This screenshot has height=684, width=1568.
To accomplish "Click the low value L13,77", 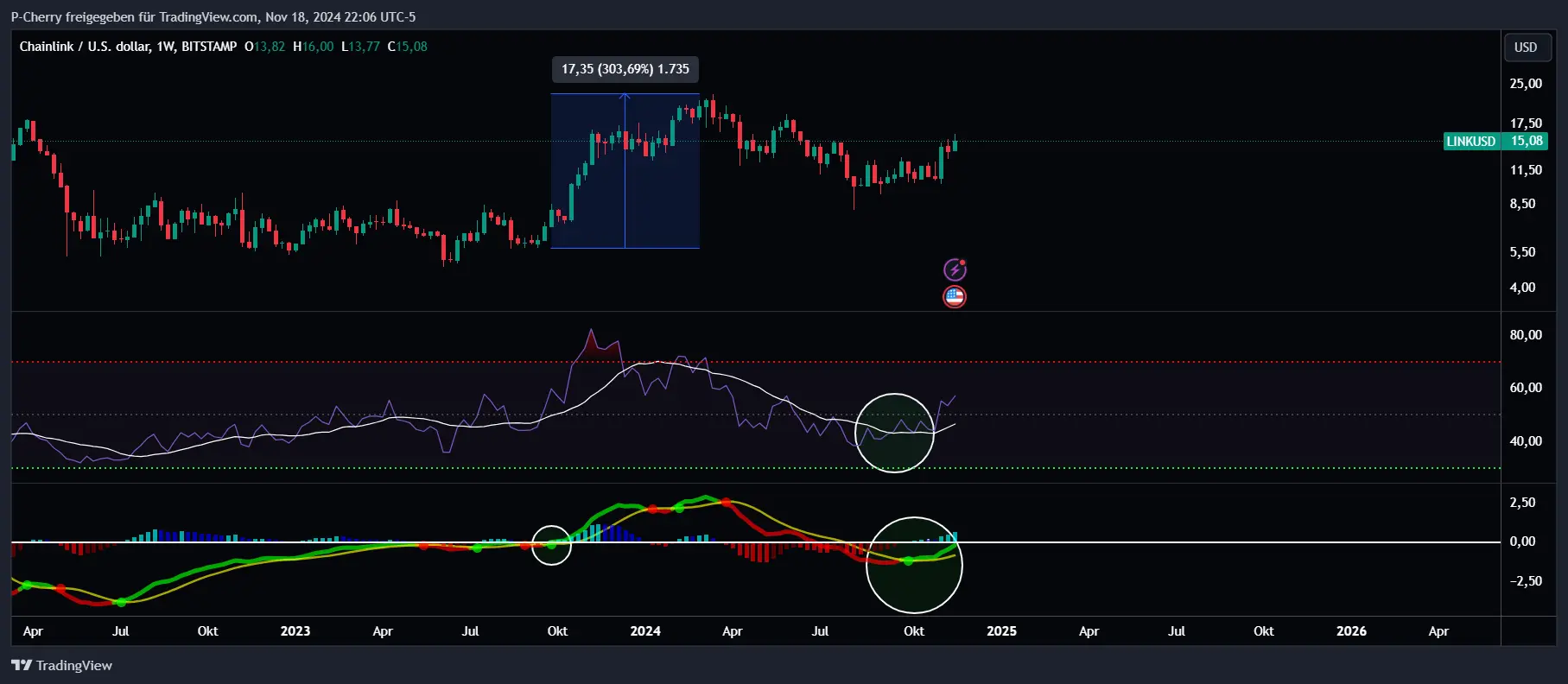I will point(360,47).
